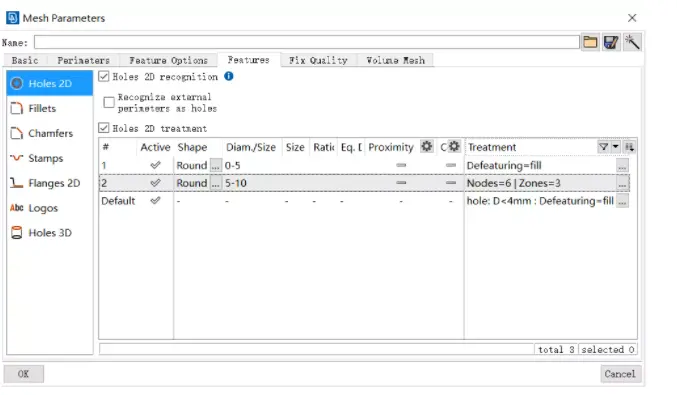Select Flanges 2D in the feature list
The image size is (677, 395).
click(50, 183)
